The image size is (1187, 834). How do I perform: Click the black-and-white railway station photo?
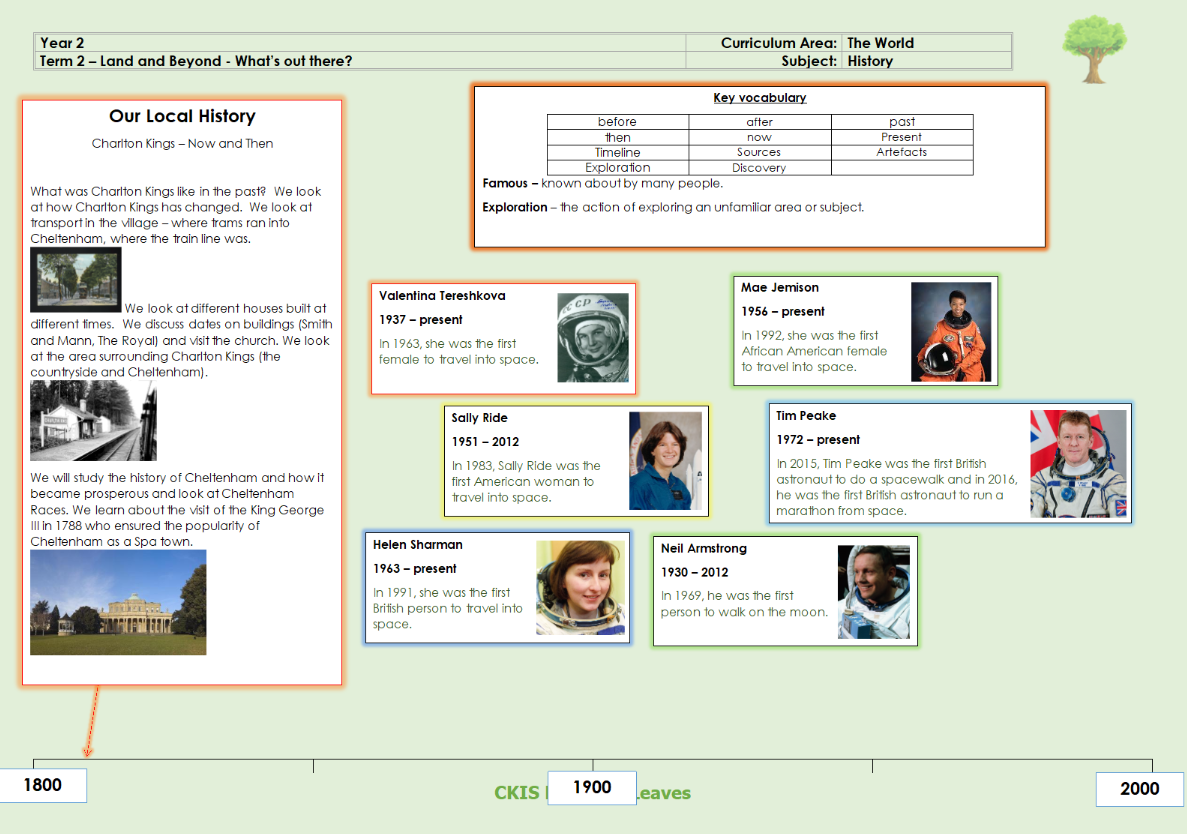pyautogui.click(x=93, y=420)
